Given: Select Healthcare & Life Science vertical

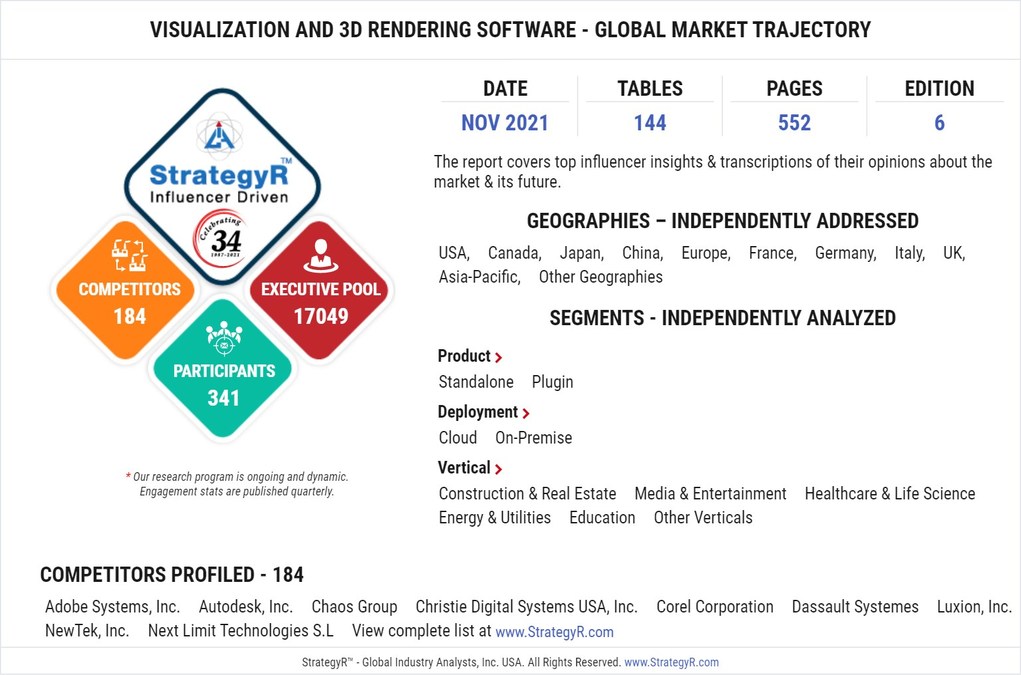Looking at the screenshot, I should click(890, 494).
